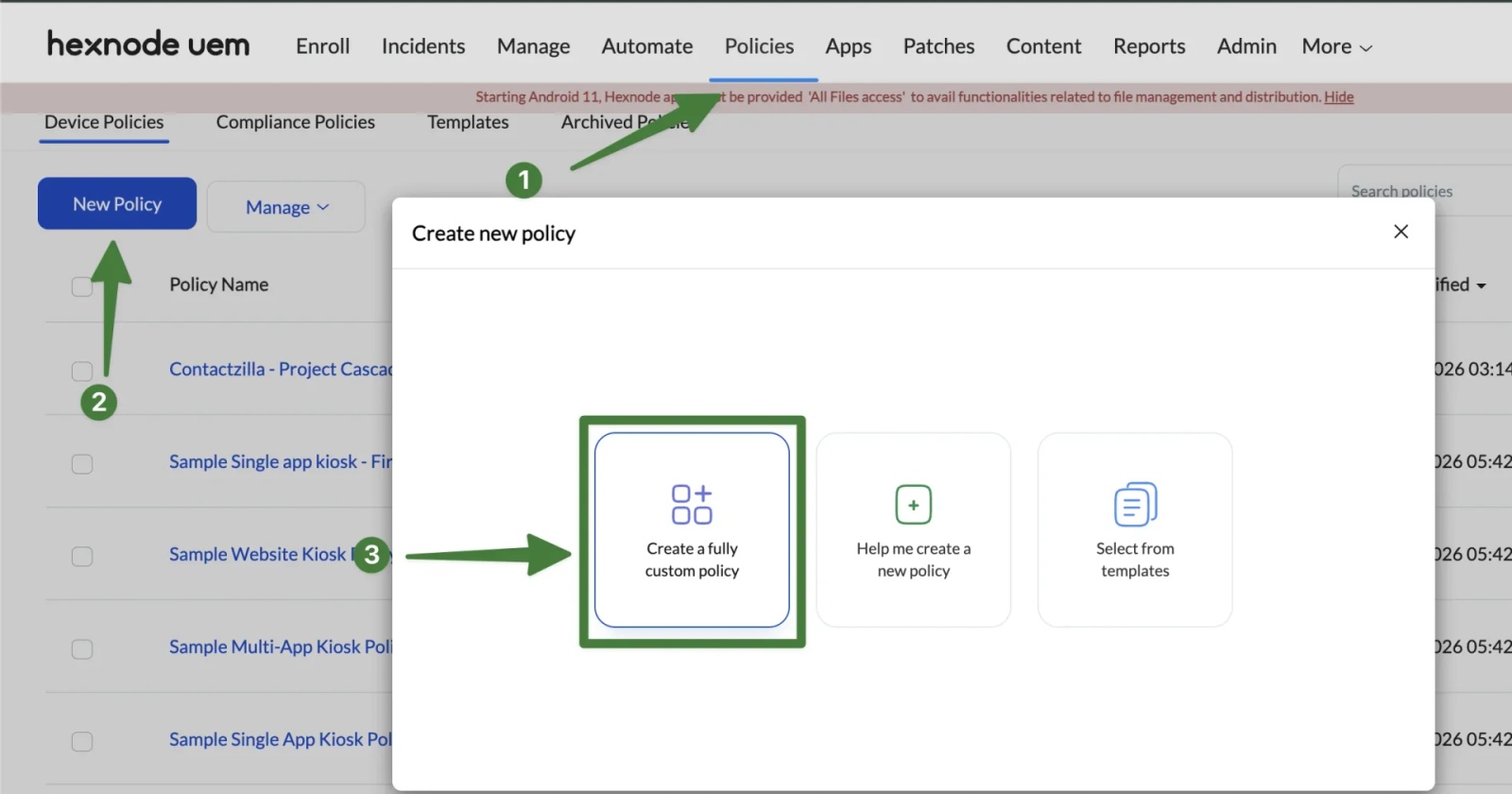Click the stacked documents templates icon
This screenshot has height=794, width=1512.
tap(1135, 504)
